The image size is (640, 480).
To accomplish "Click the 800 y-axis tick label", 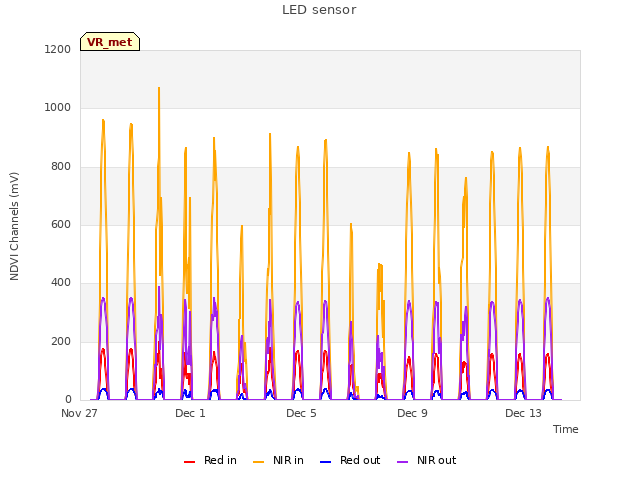I will [x=61, y=166].
